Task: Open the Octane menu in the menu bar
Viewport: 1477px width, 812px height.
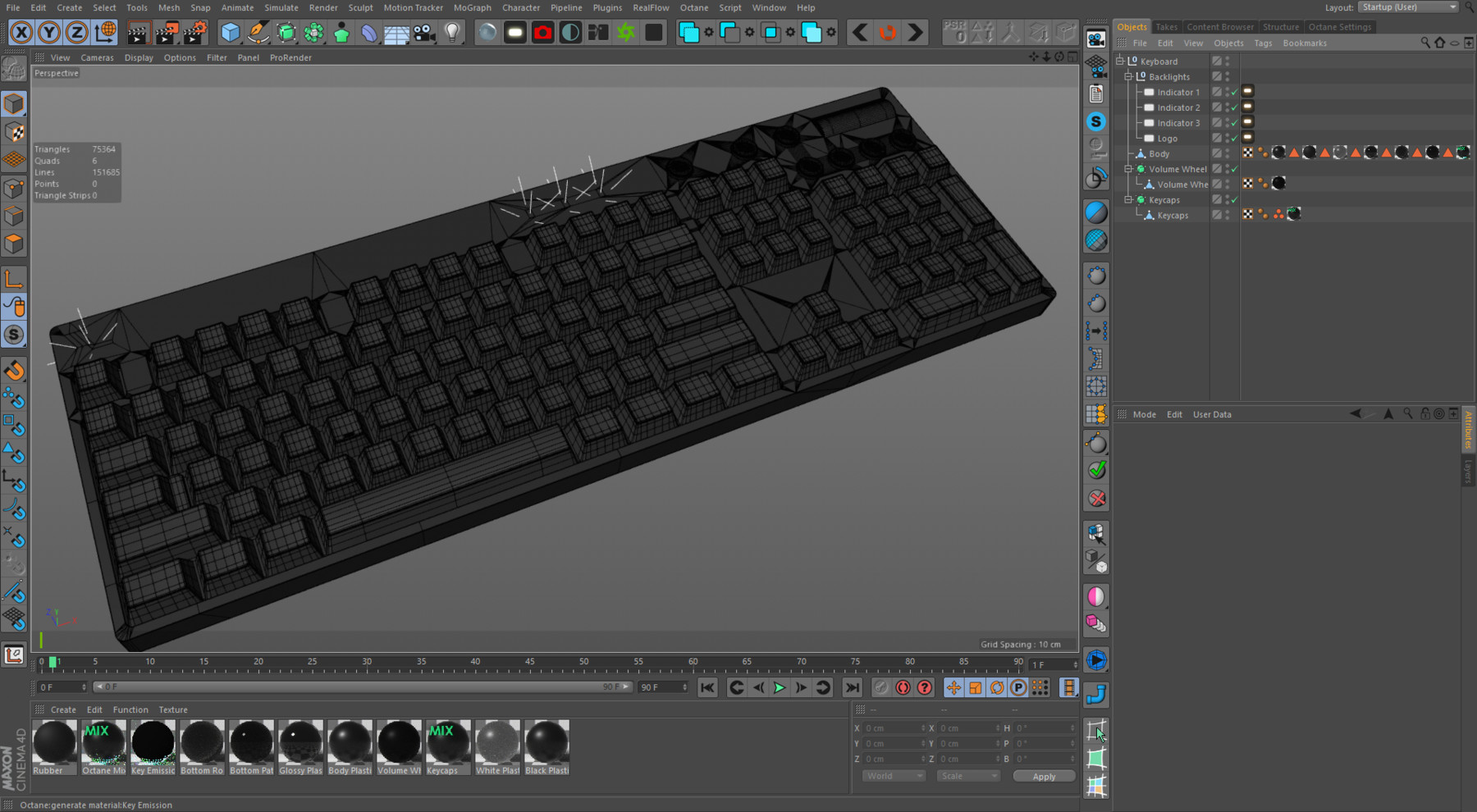Action: [694, 7]
